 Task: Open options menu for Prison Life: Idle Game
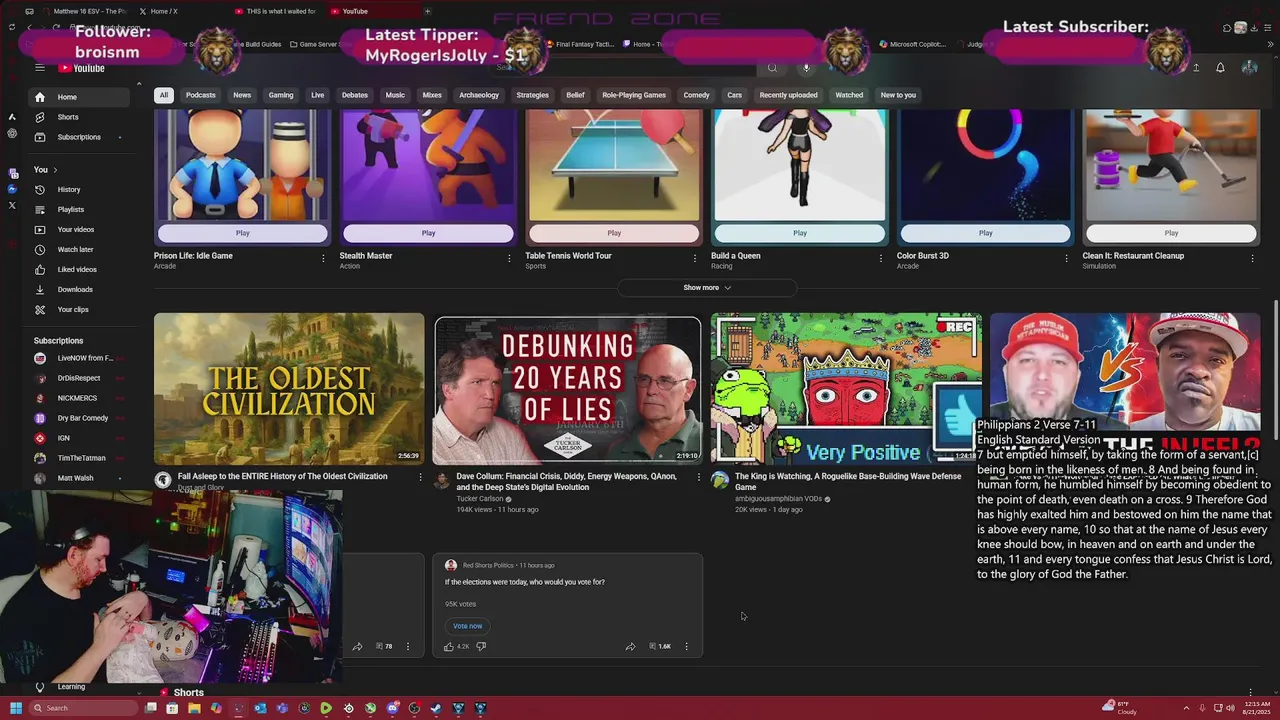tap(323, 258)
